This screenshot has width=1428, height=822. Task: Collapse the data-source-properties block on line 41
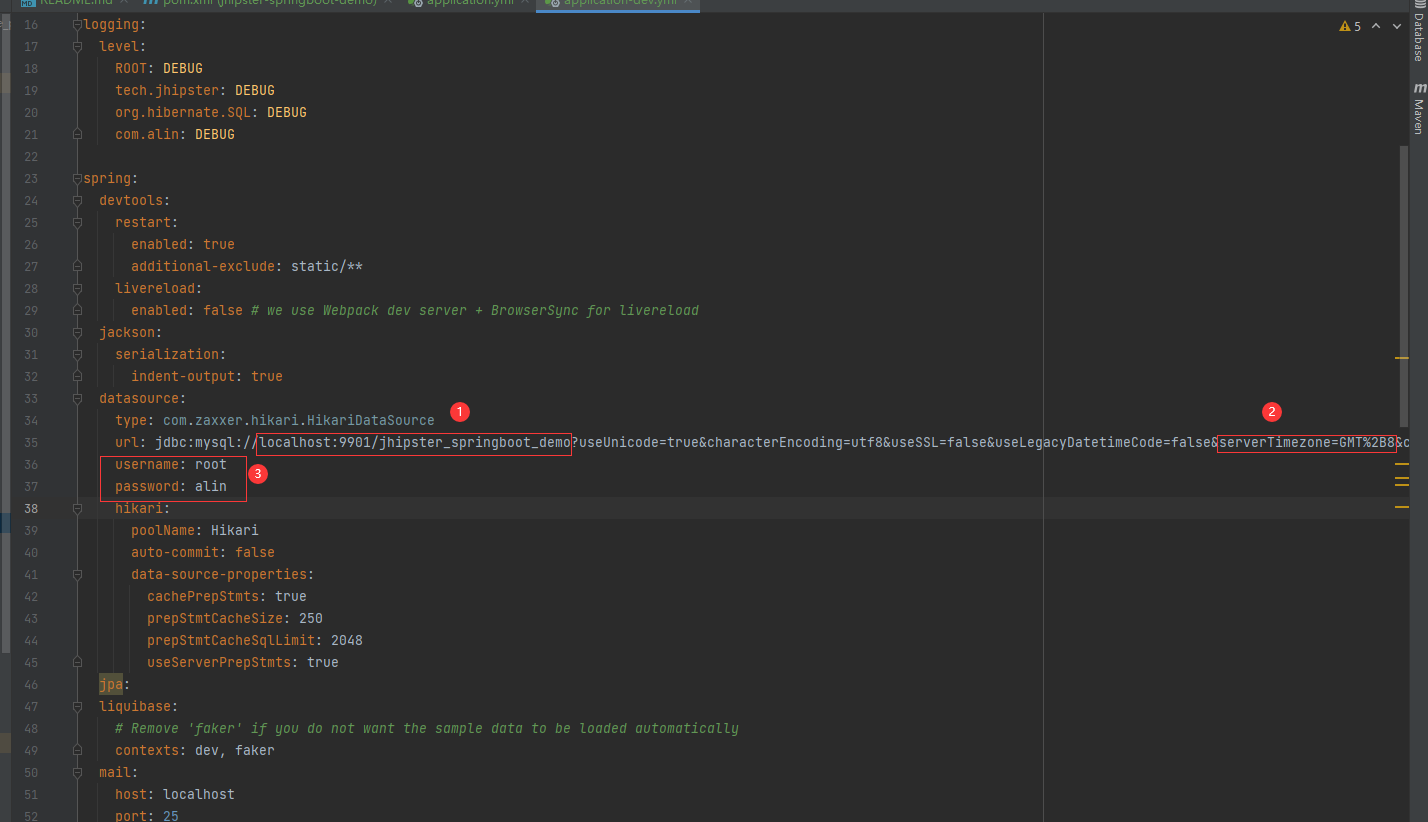click(x=77, y=574)
